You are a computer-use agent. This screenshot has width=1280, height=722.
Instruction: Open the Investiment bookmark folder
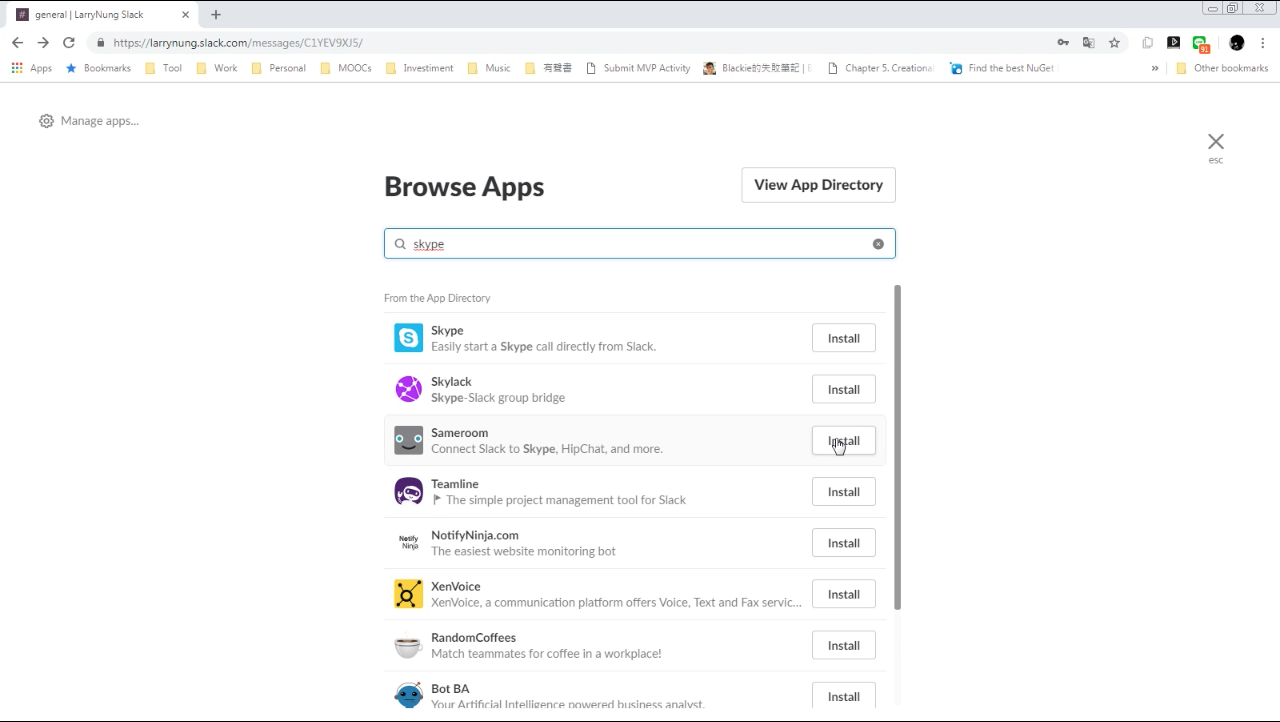(420, 68)
